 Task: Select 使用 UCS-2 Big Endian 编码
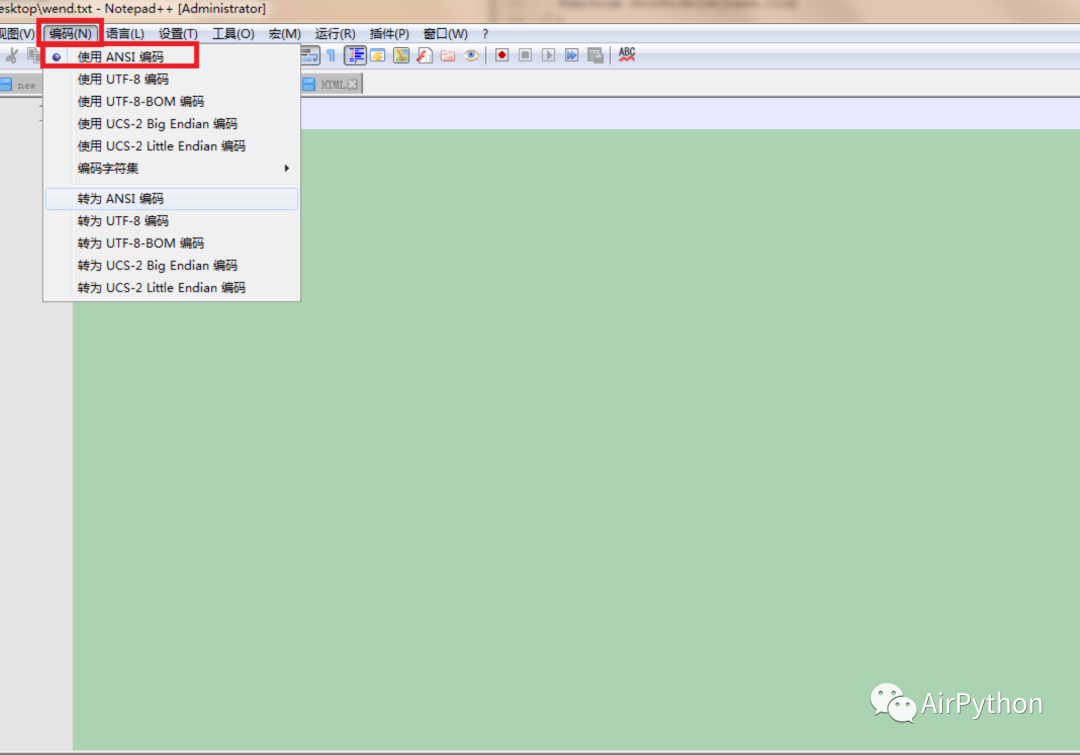pyautogui.click(x=172, y=123)
